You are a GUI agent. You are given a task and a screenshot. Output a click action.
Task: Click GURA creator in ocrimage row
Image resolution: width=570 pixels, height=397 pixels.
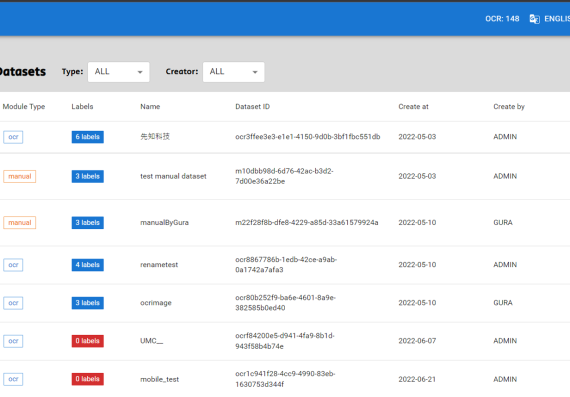[503, 303]
